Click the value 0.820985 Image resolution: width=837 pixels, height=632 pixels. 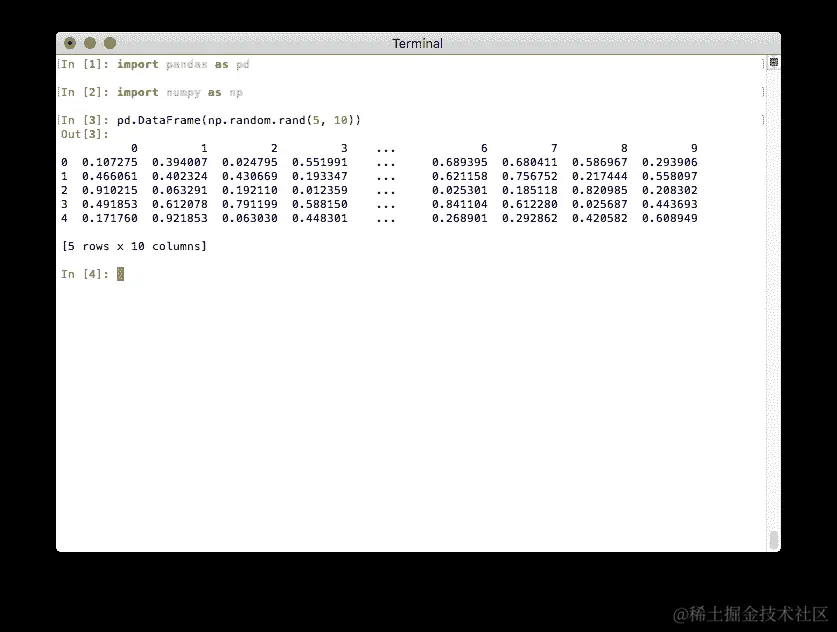[599, 190]
